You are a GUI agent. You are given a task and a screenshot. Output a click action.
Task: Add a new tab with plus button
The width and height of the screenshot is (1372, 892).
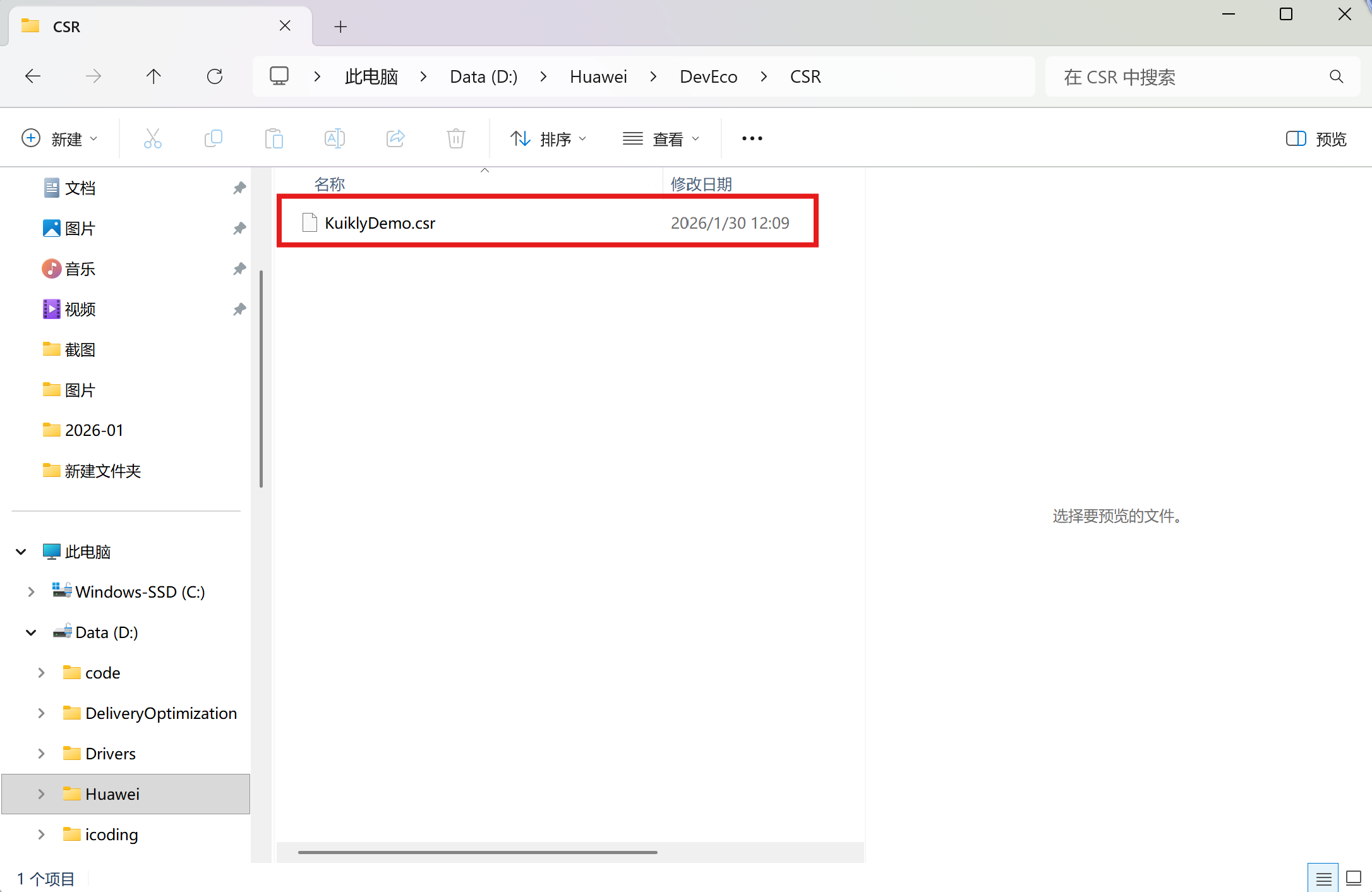340,27
